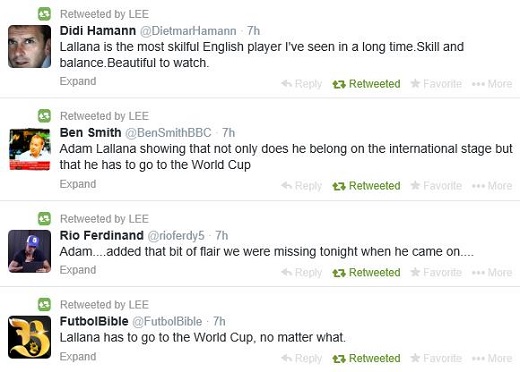Favorite the Rio Ferdinand tweet with star
520x372 pixels.
(x=436, y=272)
